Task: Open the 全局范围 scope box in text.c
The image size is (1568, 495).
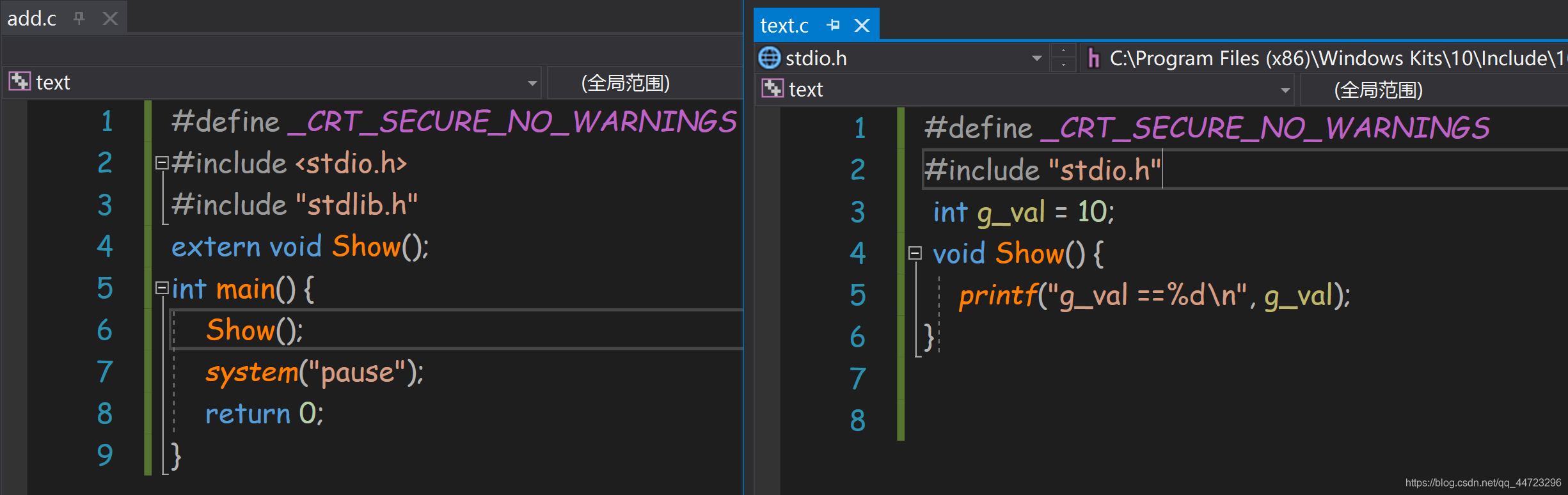Action: click(1434, 90)
